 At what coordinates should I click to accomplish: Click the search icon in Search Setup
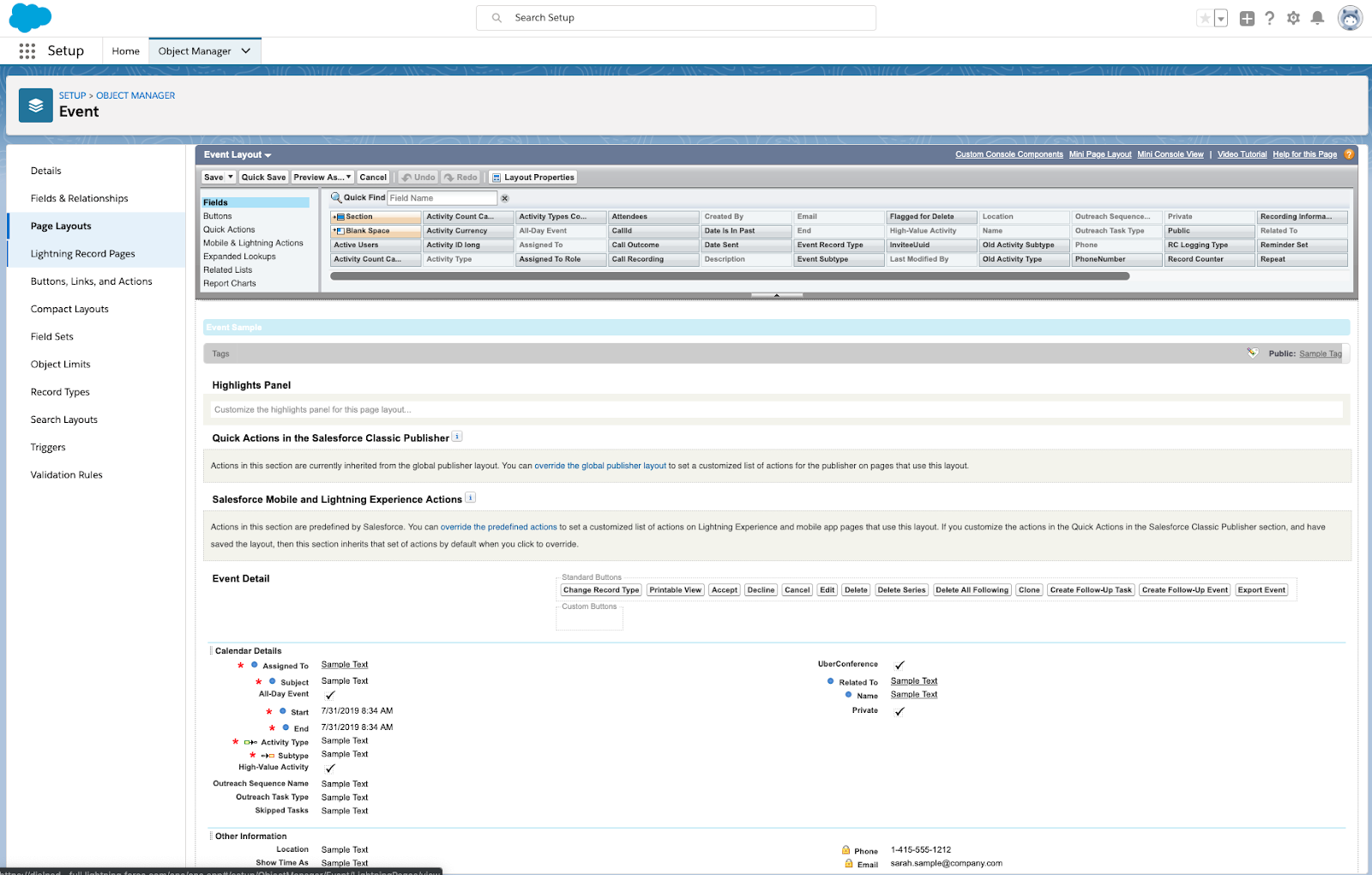pos(497,18)
